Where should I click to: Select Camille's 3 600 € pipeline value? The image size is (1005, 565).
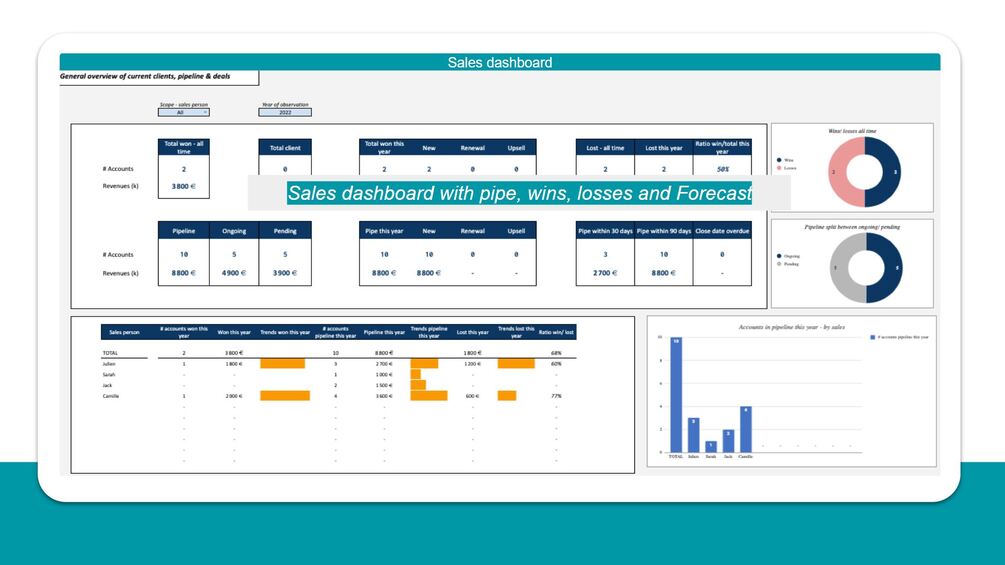tap(384, 397)
